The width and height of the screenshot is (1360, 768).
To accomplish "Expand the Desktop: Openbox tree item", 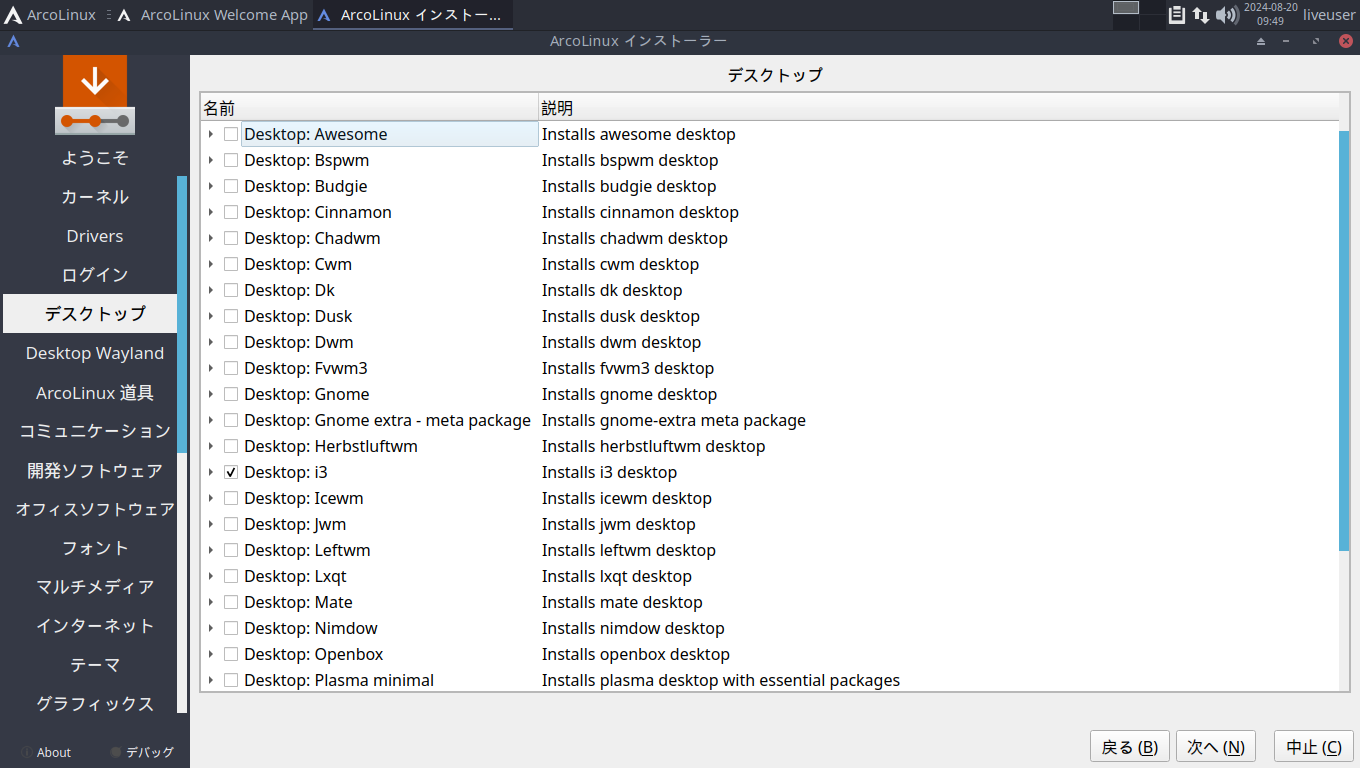I will point(210,654).
